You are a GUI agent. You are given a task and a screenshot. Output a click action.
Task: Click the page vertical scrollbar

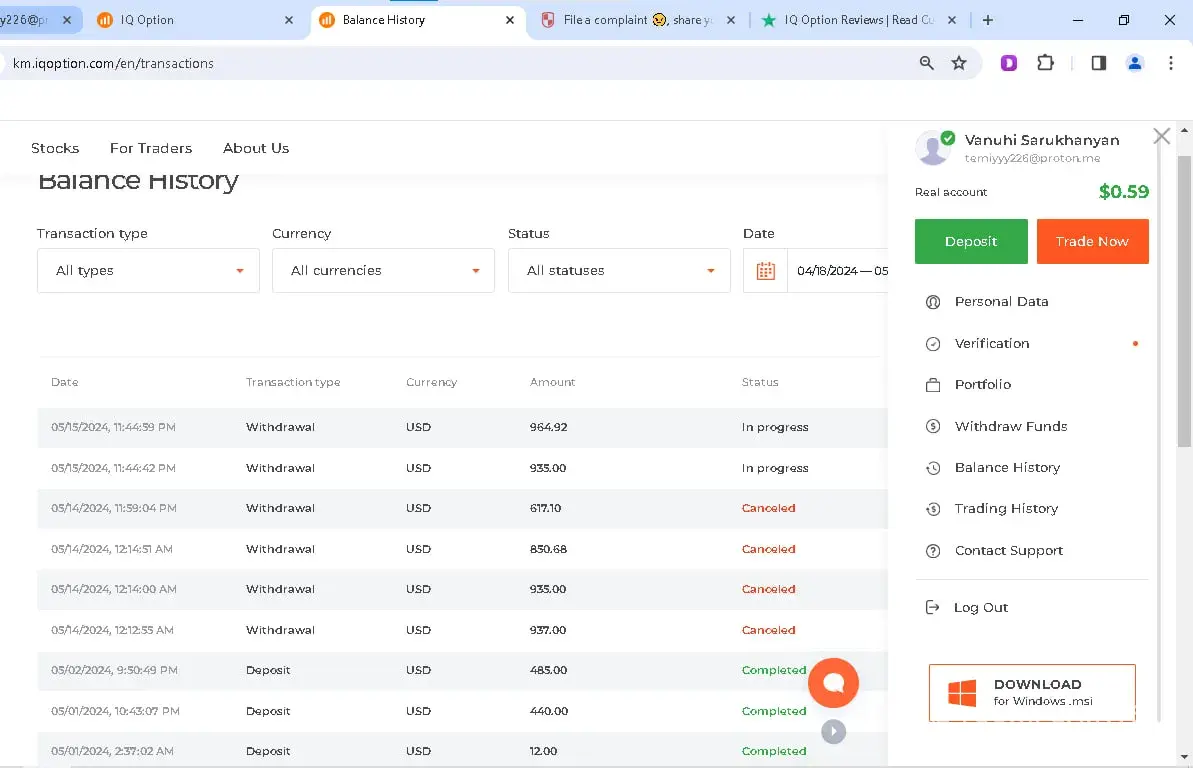[1184, 300]
